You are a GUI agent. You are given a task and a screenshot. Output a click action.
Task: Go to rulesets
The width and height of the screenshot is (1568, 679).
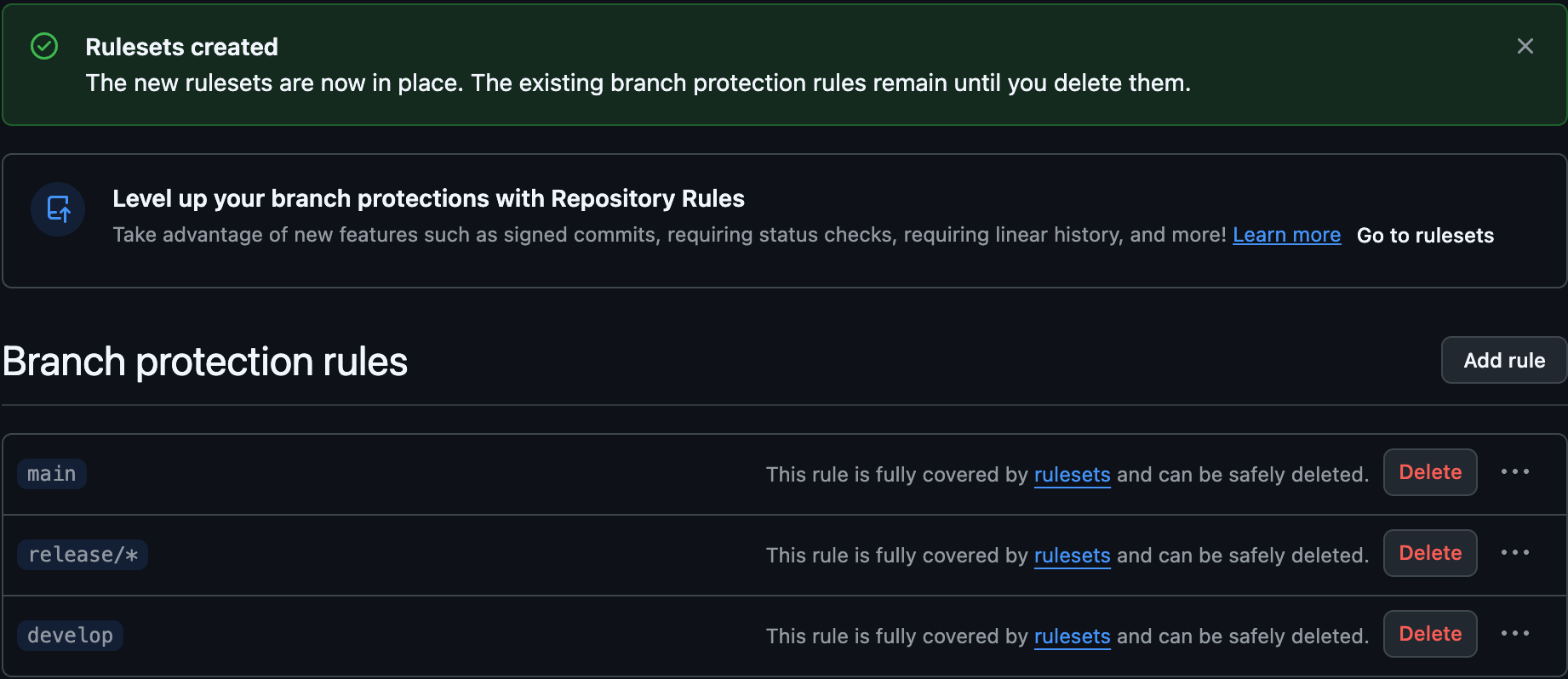1425,236
